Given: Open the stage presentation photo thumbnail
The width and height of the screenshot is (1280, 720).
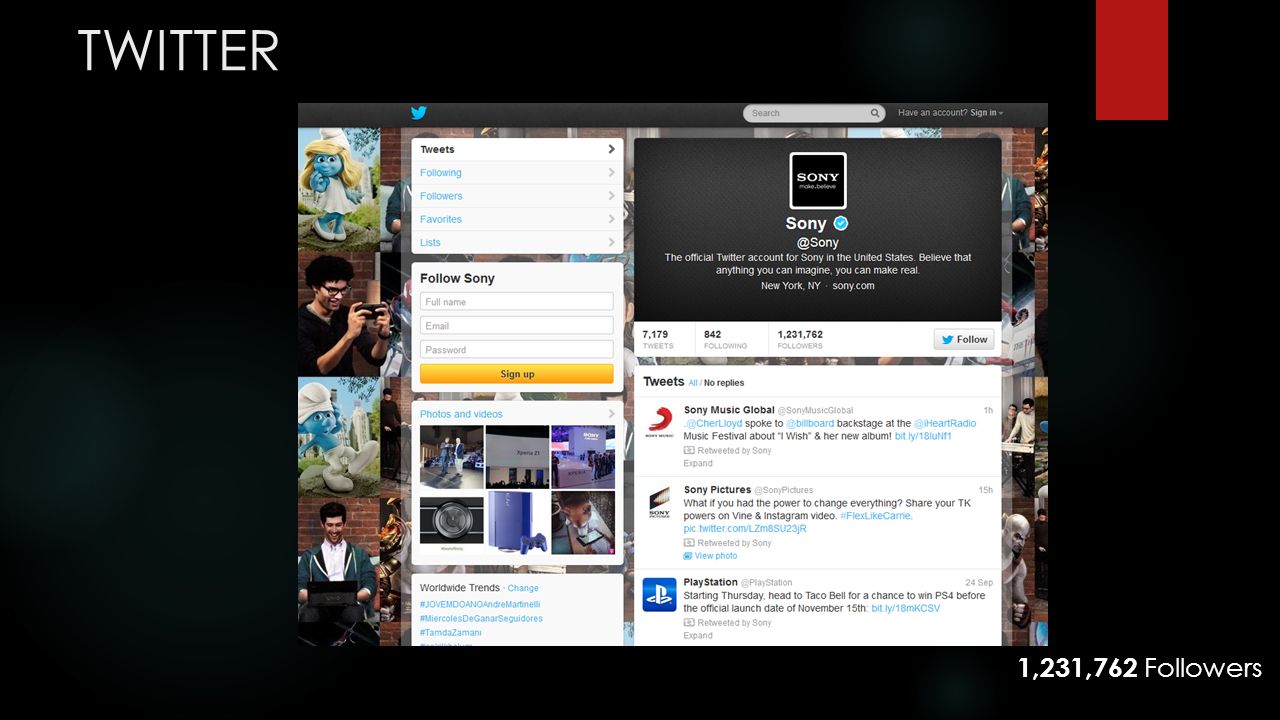Looking at the screenshot, I should click(x=452, y=457).
